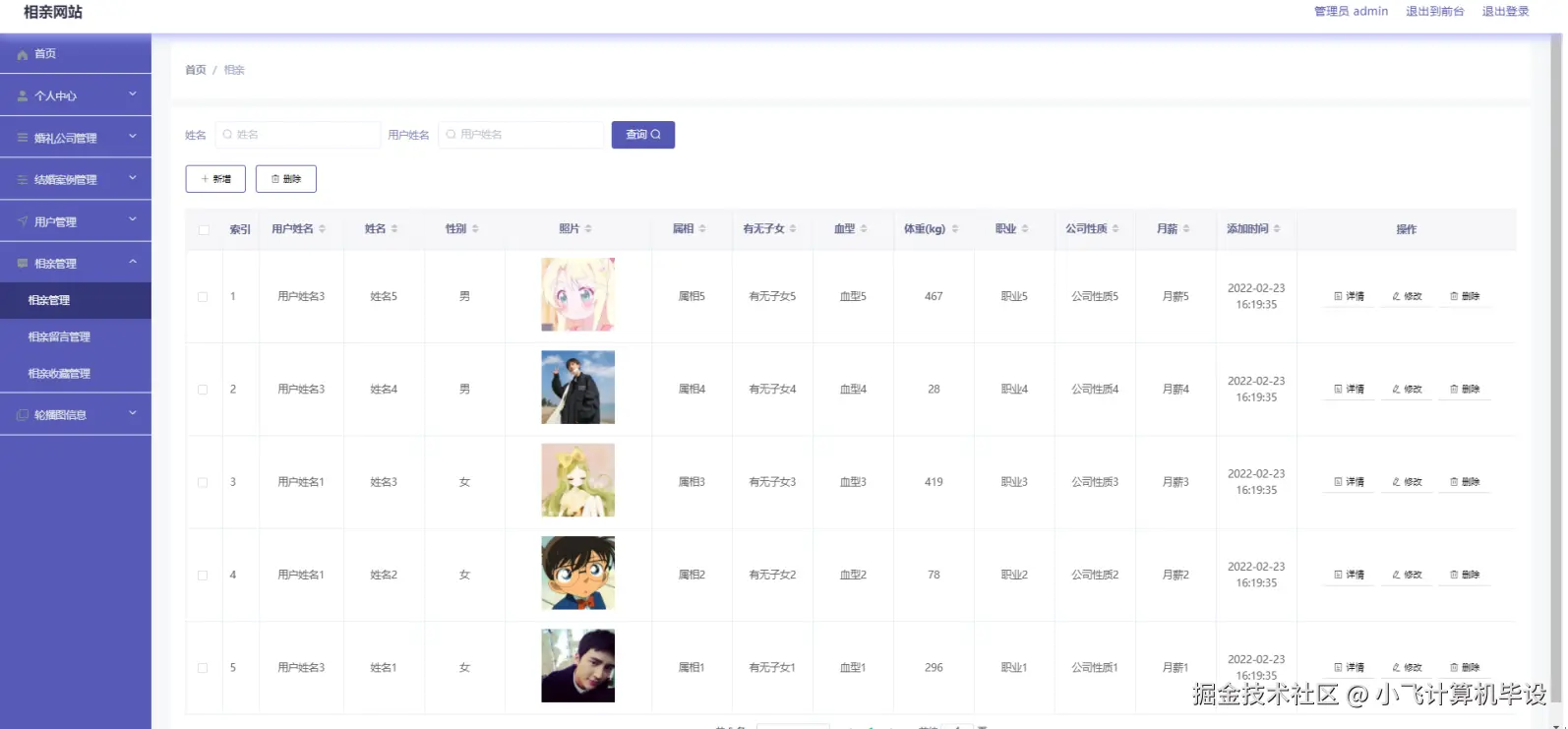Click 首页 in the breadcrumb
1568x729 pixels.
point(196,70)
